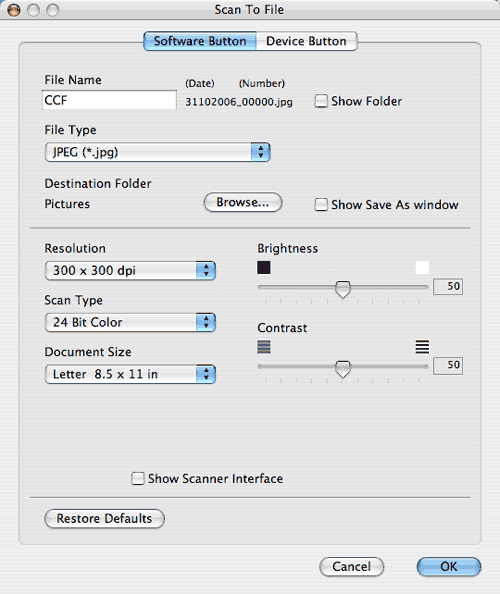Click the Browse... button

coord(243,202)
